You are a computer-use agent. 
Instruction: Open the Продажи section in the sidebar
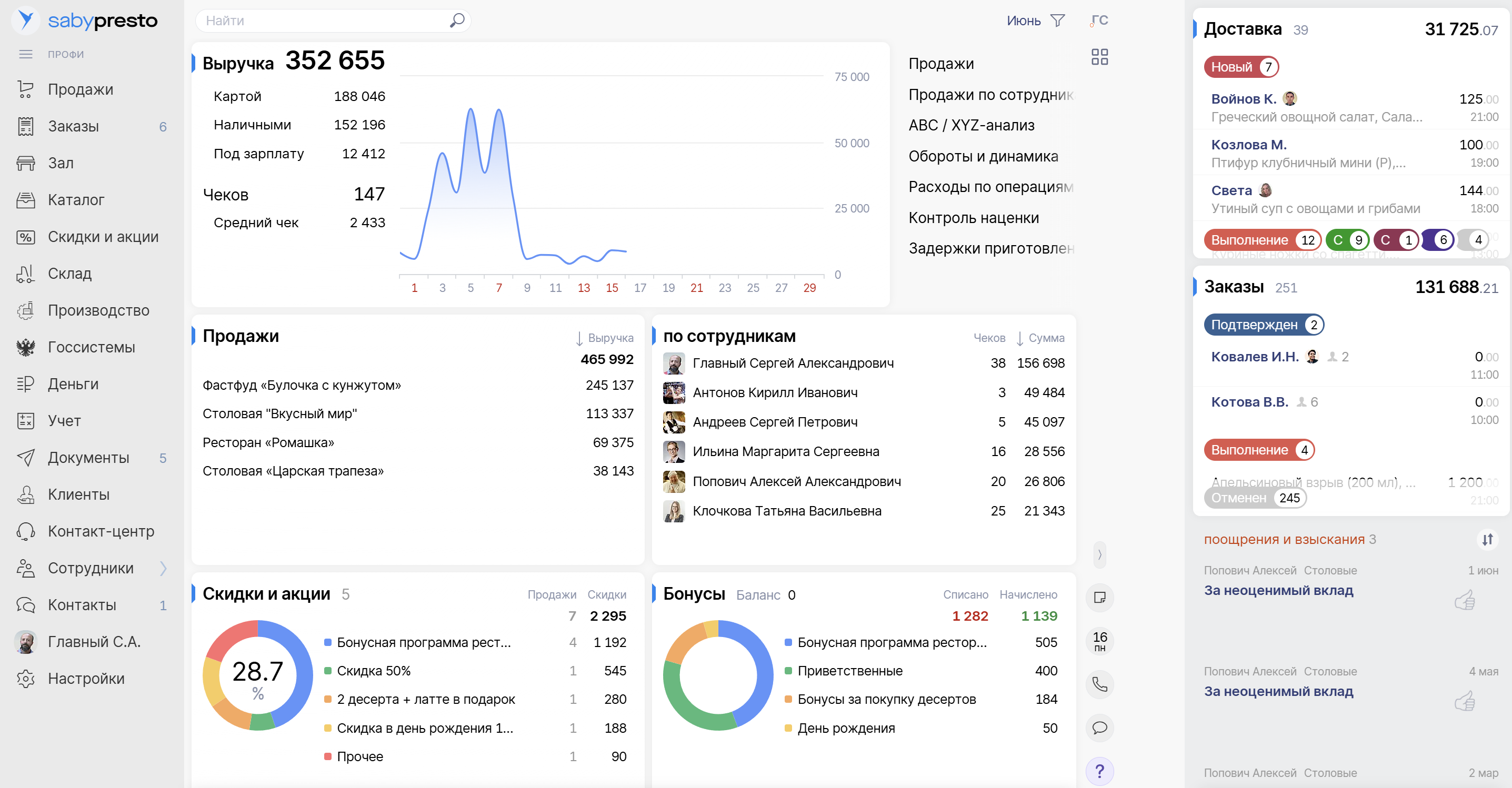tap(81, 89)
